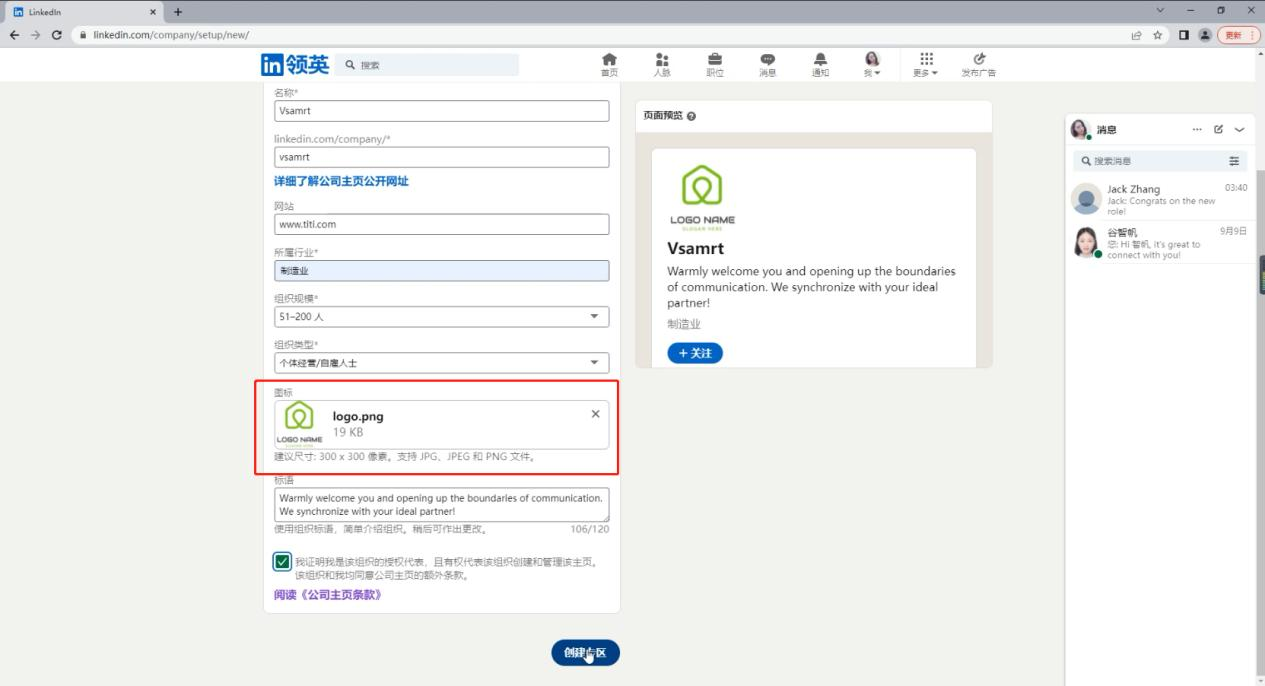Expand the organization type dropdown
The width and height of the screenshot is (1265, 686).
[594, 363]
